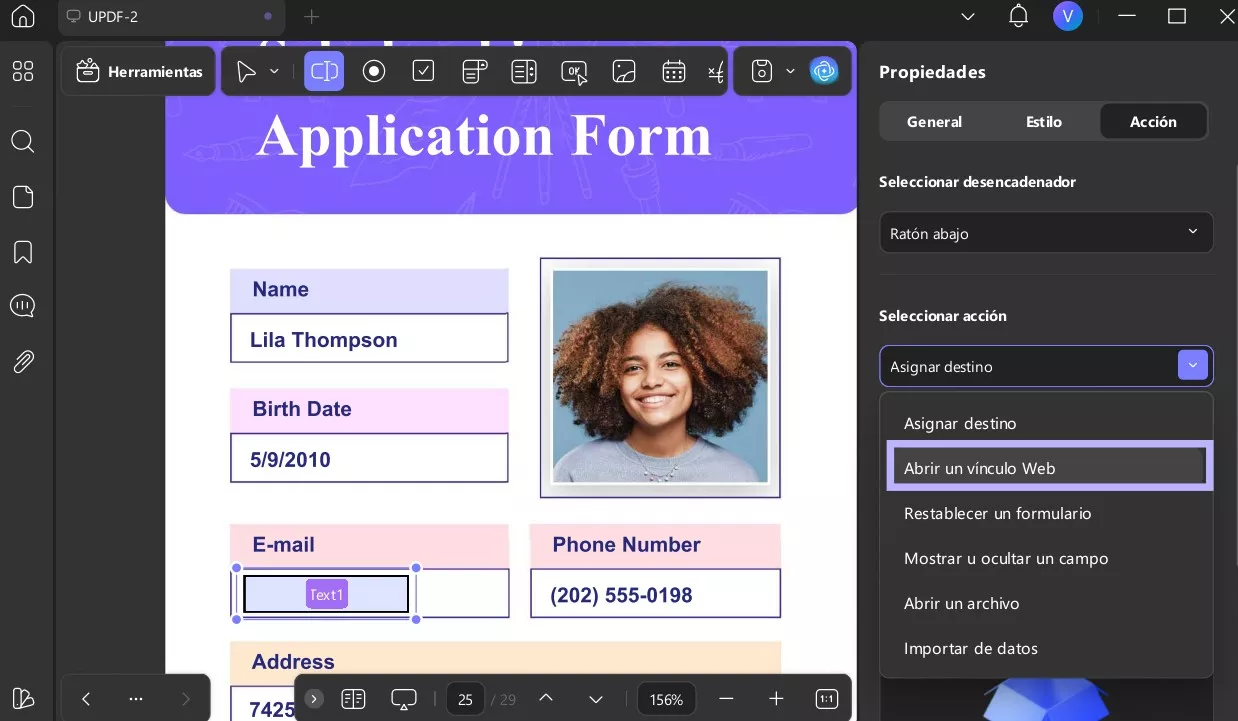Select the checkbox form field tool

[423, 71]
